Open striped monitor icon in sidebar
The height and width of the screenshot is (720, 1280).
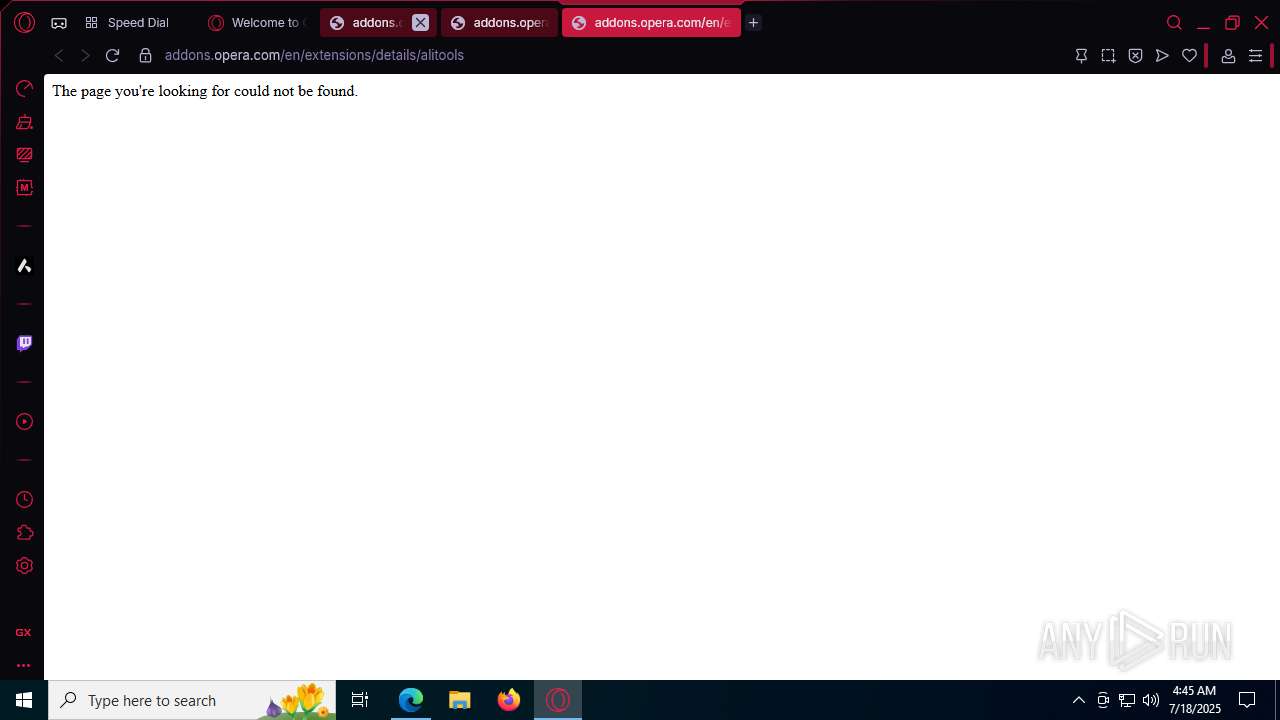24,155
